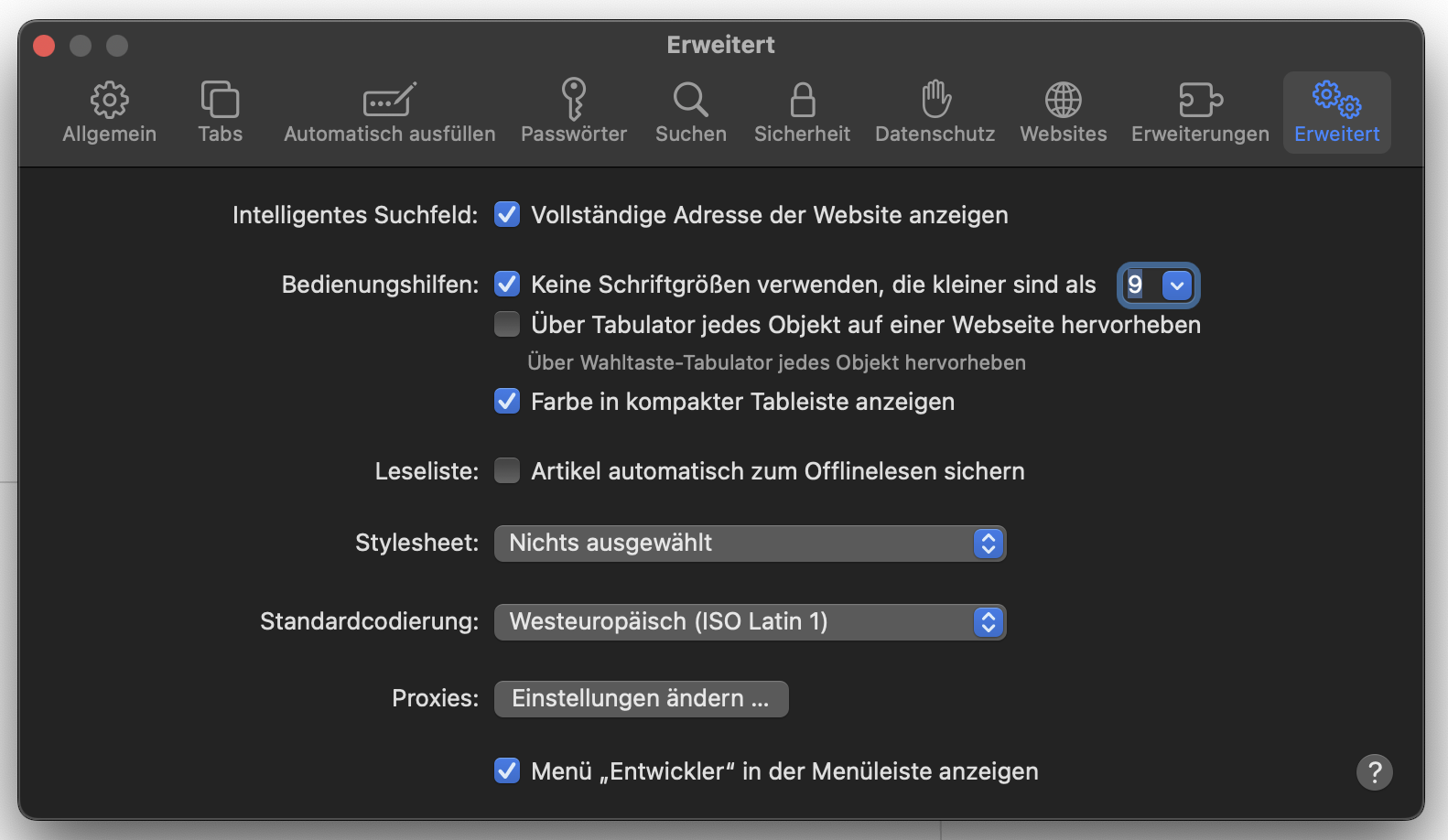Click the font size value field
This screenshot has height=840, width=1448.
[1138, 285]
